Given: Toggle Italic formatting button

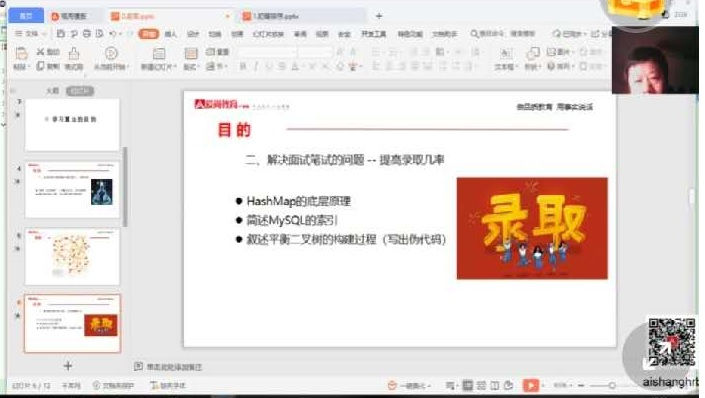Looking at the screenshot, I should (x=256, y=67).
